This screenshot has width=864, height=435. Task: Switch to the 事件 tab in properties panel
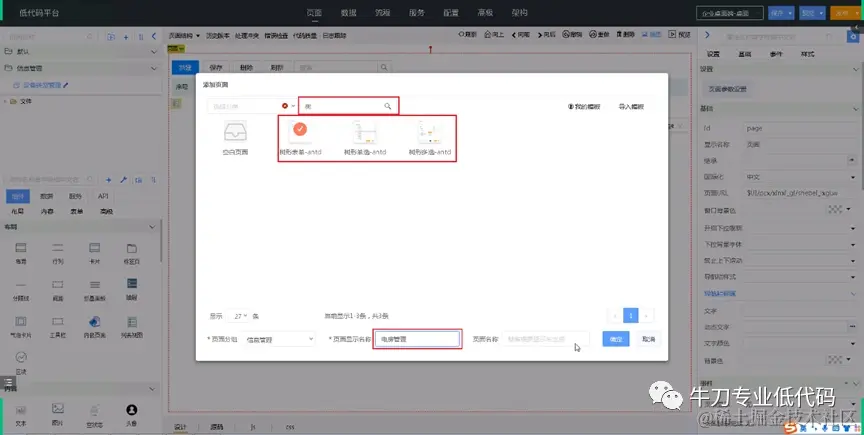pos(776,54)
